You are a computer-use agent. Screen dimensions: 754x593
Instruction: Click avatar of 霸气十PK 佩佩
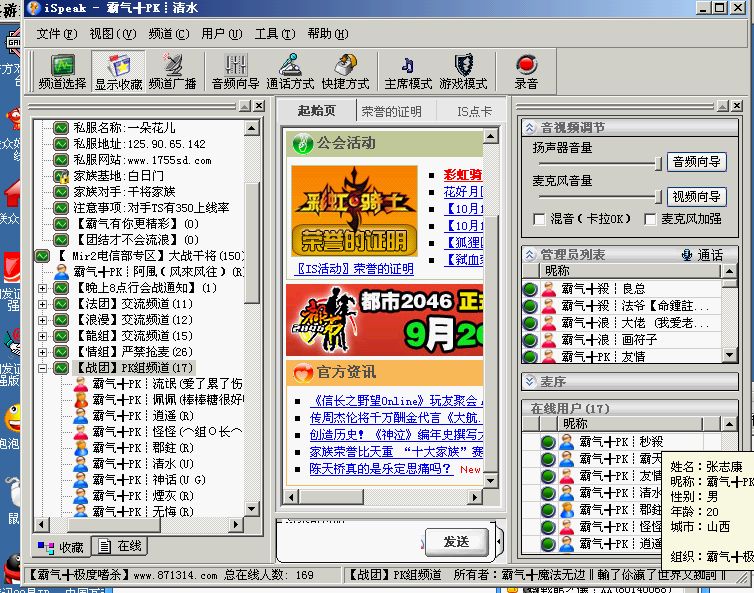click(x=81, y=400)
